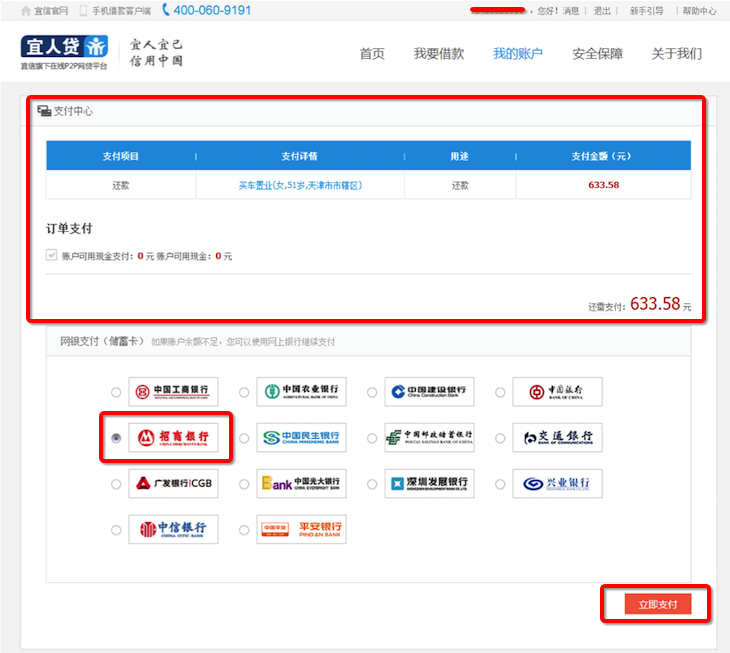Click the phone icon beside 手机借款客户端
Screen dimensions: 730x653
point(83,11)
